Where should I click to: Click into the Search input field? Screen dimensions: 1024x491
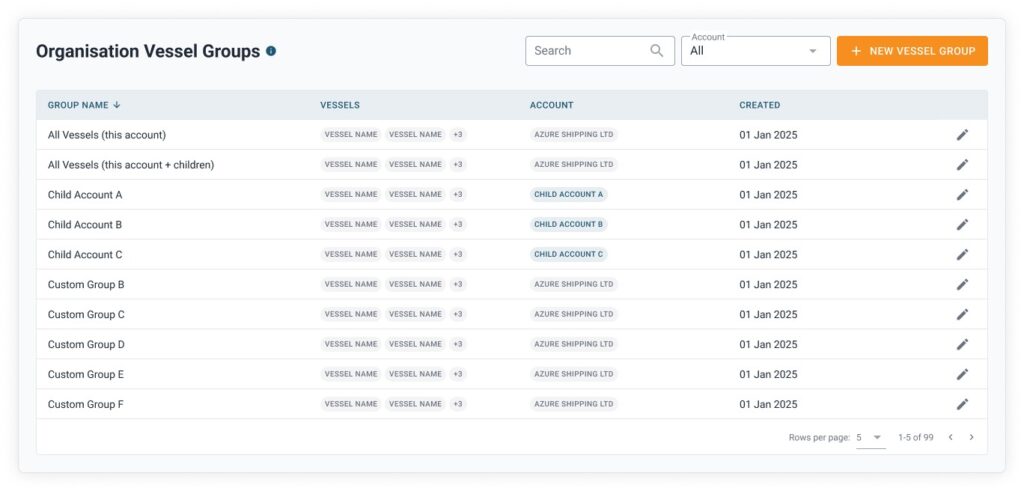[x=586, y=51]
